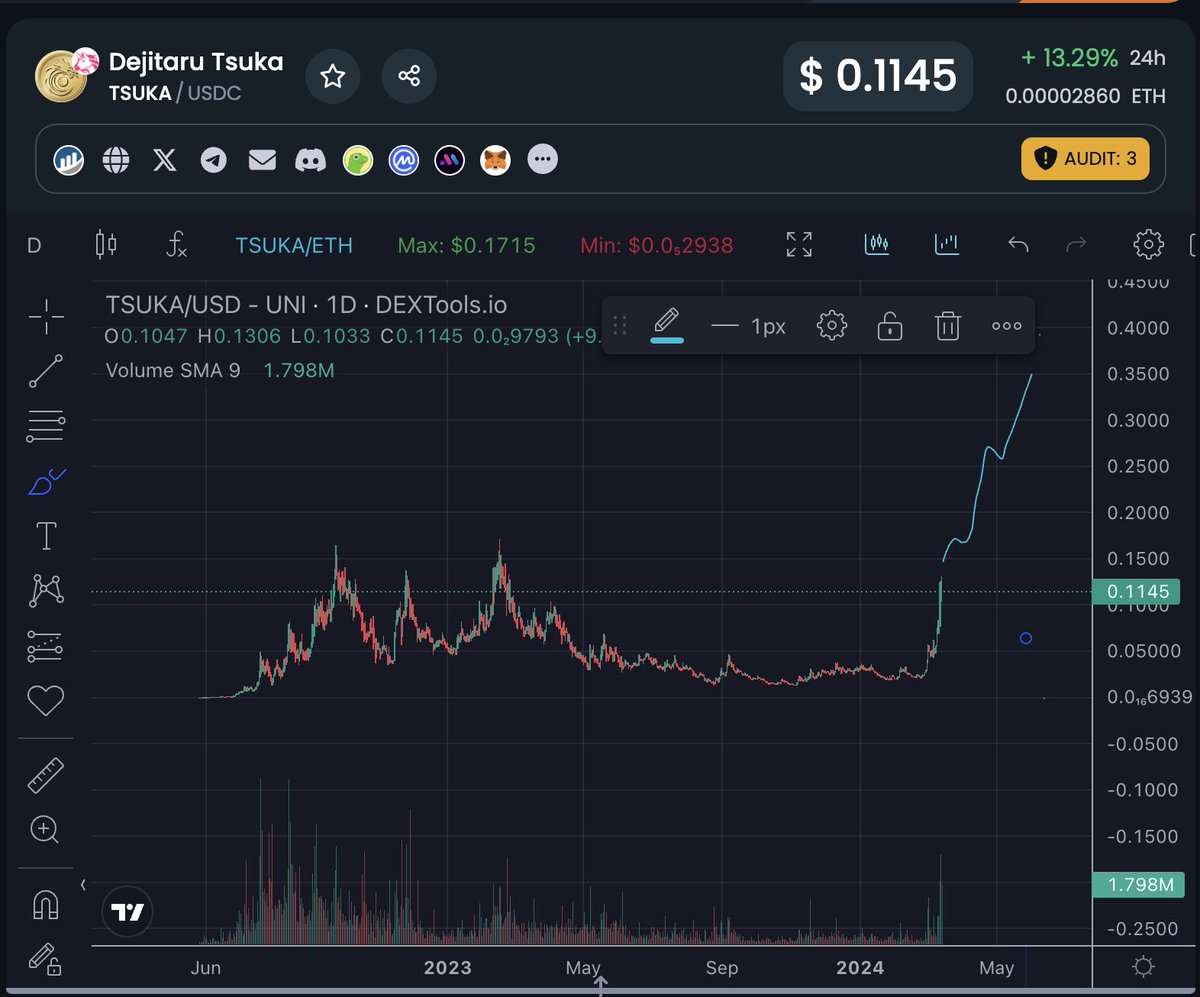Show more links with ellipsis button
1200x997 pixels.
(x=543, y=158)
